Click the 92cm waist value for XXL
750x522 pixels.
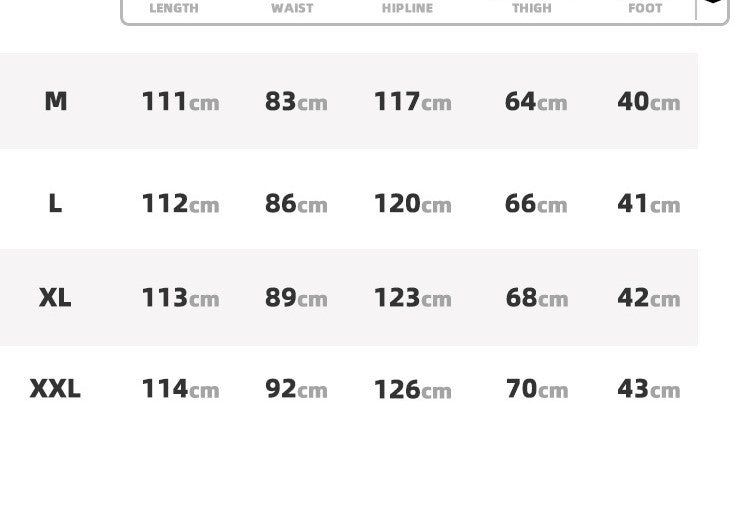[x=296, y=389]
